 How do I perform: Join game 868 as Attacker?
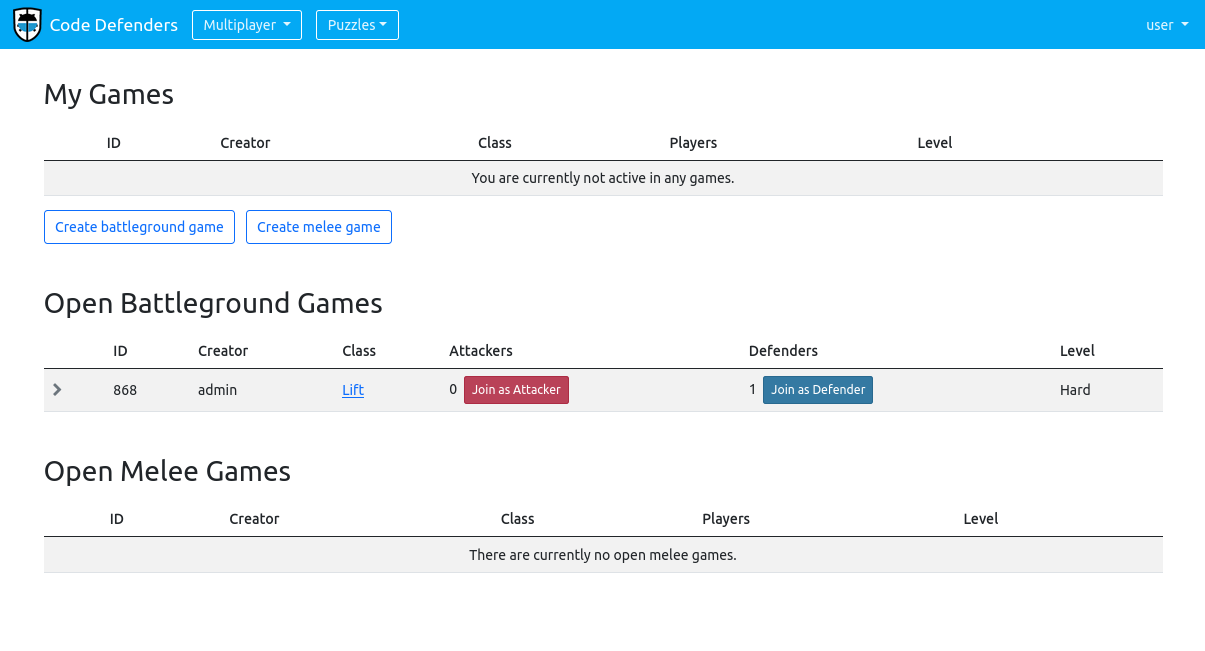pos(516,390)
